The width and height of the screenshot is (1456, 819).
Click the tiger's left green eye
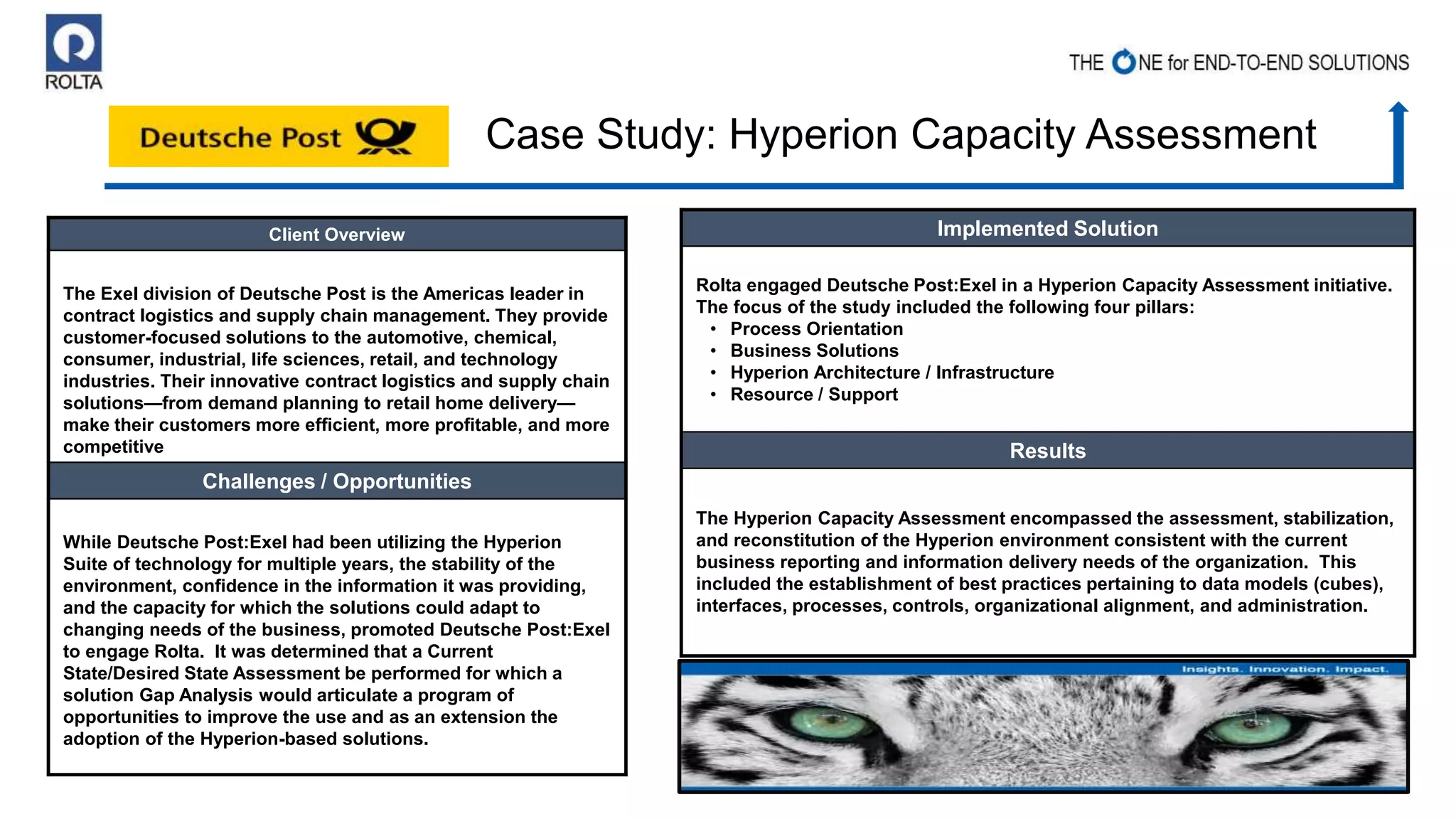point(830,723)
